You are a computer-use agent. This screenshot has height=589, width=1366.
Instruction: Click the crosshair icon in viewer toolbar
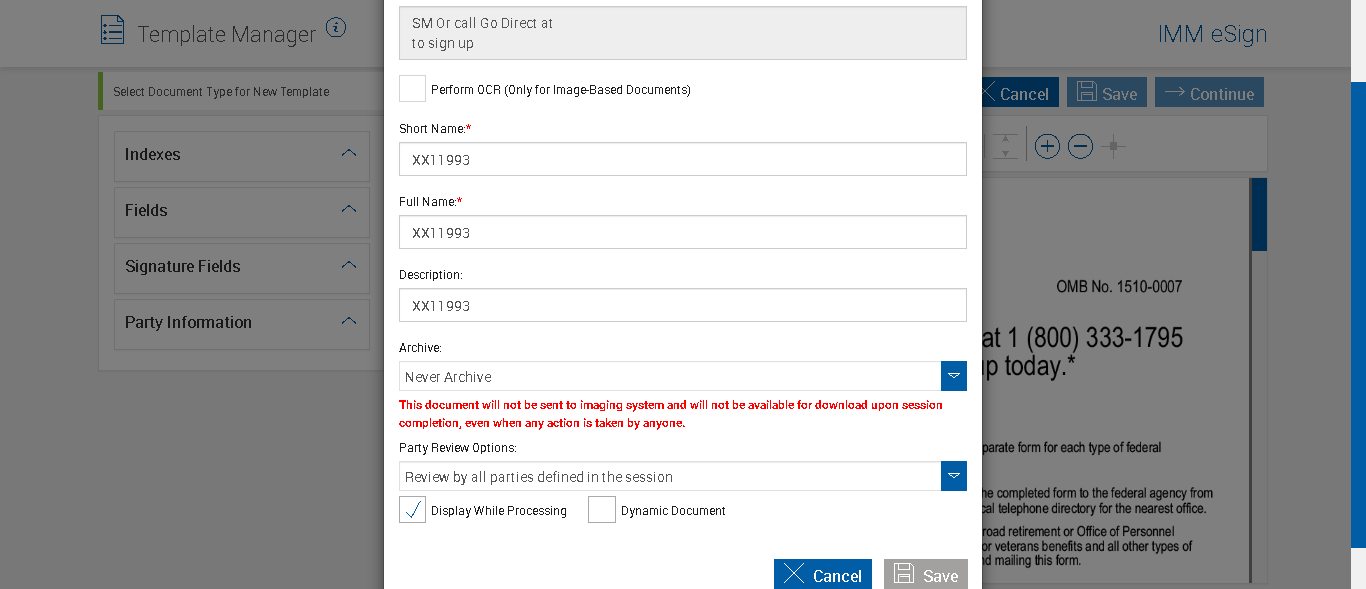coord(1113,147)
